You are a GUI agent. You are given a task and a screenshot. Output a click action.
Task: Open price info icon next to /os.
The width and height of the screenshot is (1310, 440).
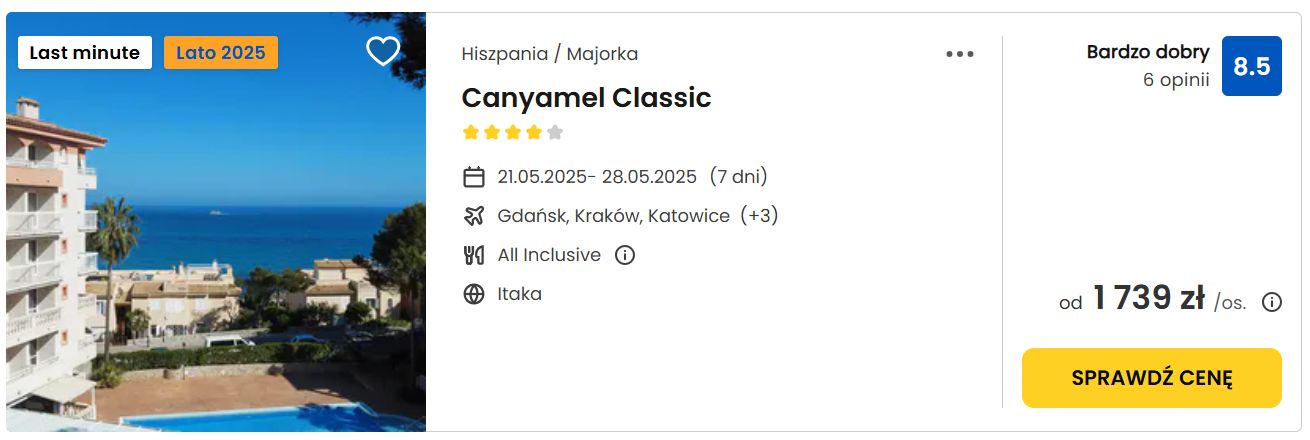click(1272, 302)
